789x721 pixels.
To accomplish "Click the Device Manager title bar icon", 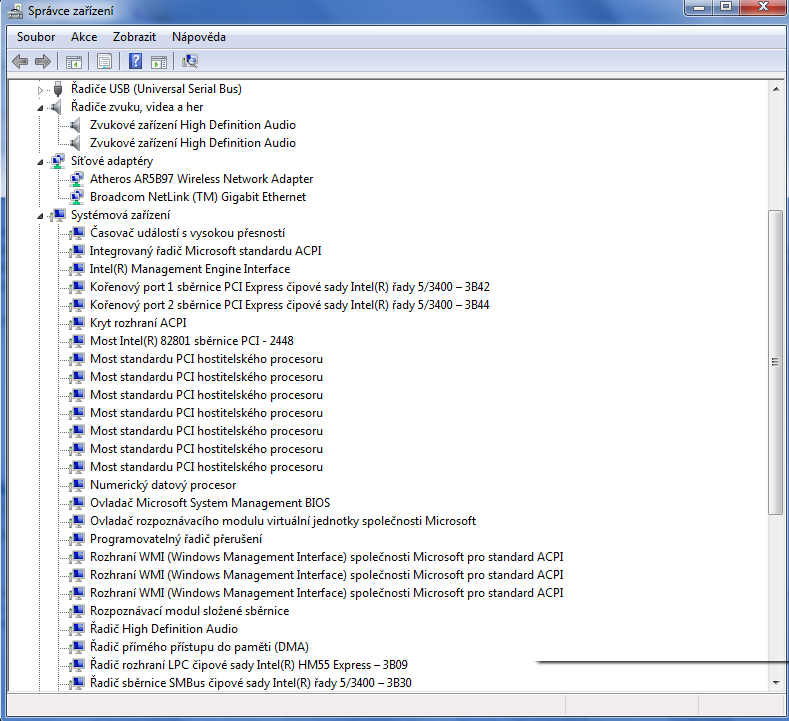I will [x=15, y=11].
